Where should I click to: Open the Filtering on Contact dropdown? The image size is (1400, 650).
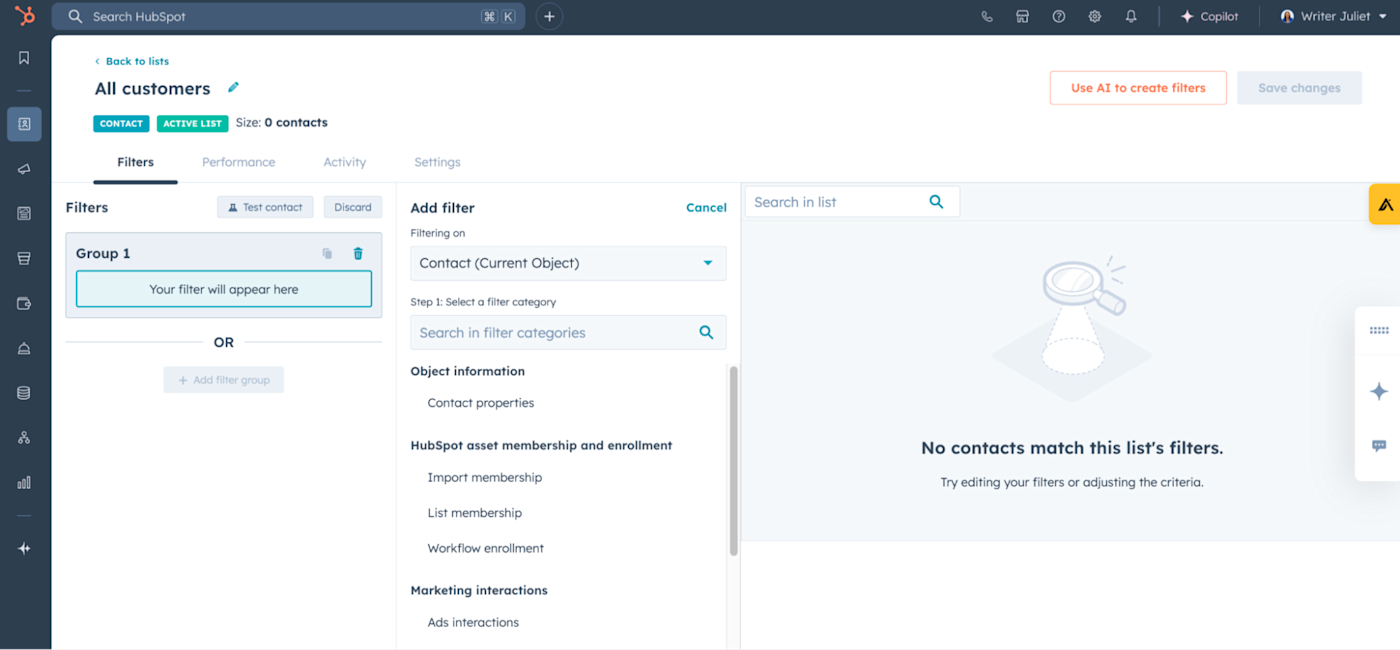(568, 263)
